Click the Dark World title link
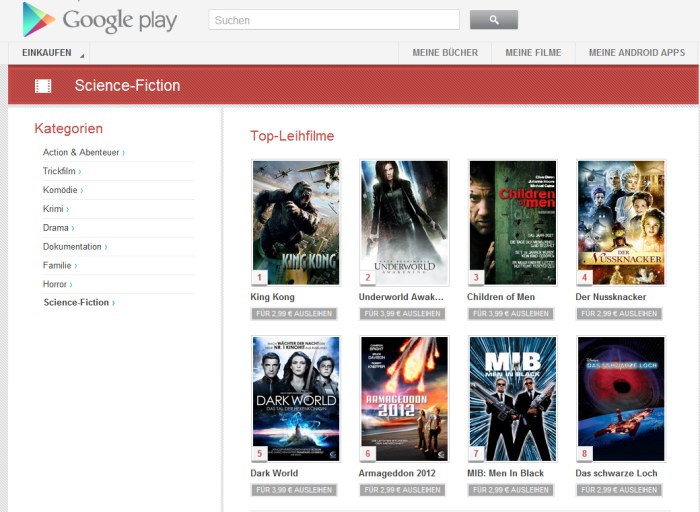700x512 pixels. coord(274,473)
